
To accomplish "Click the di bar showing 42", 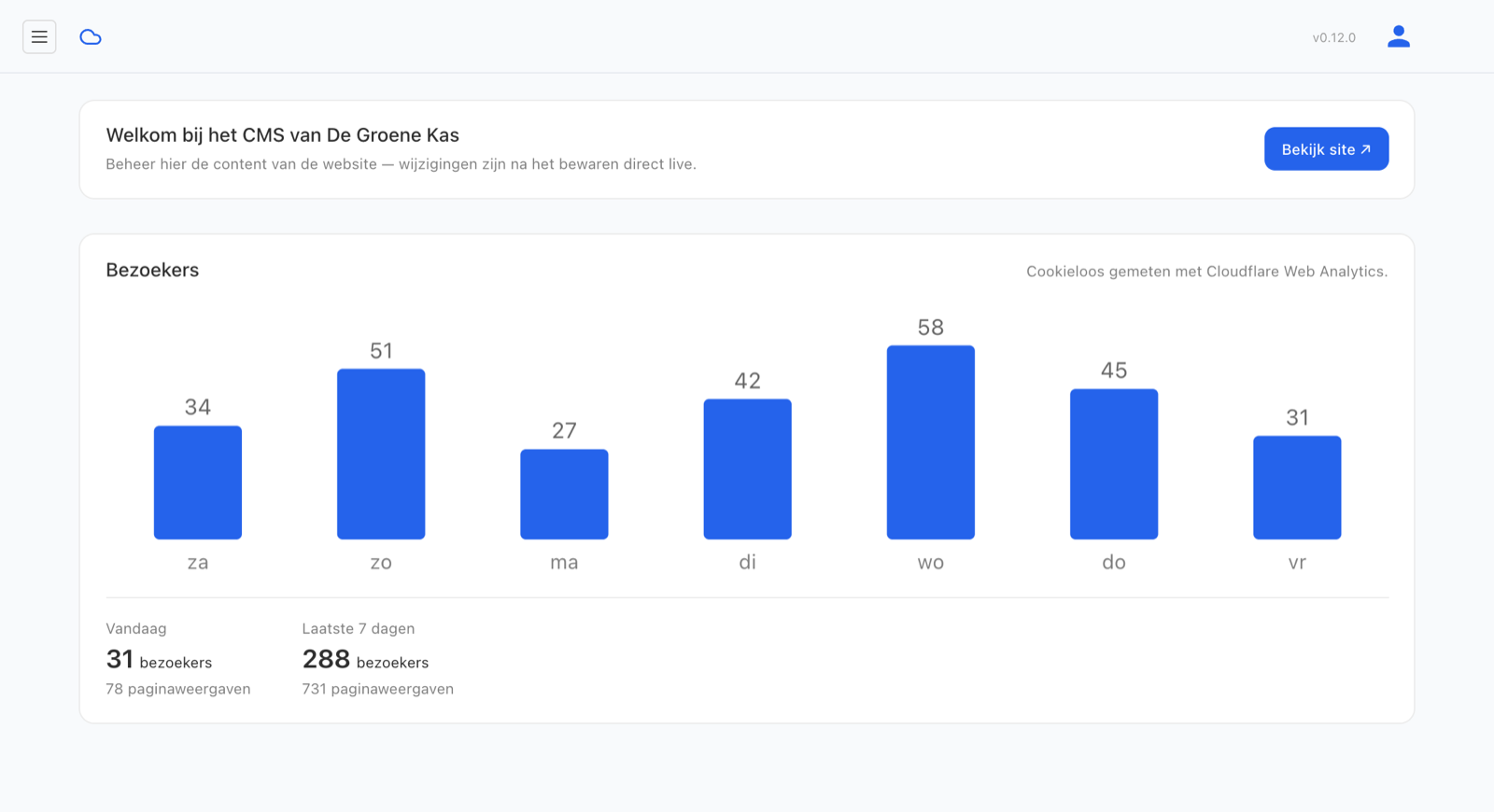I will (747, 469).
